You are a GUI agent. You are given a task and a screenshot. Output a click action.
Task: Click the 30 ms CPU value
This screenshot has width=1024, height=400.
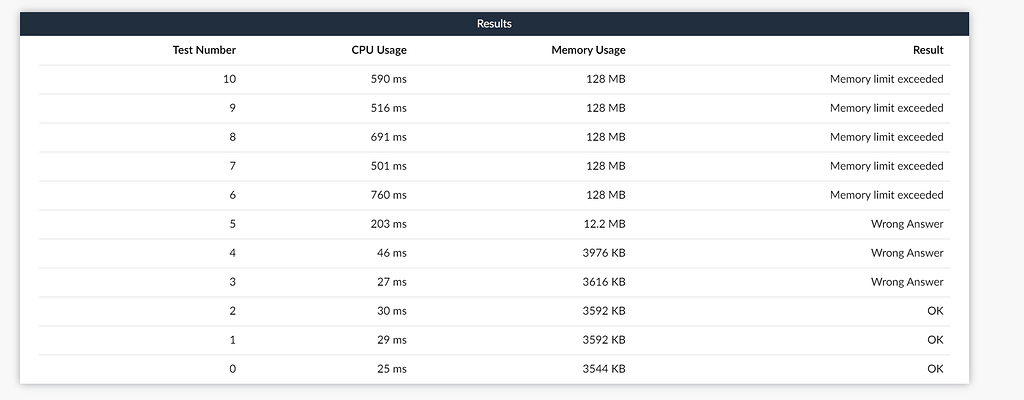tap(392, 310)
